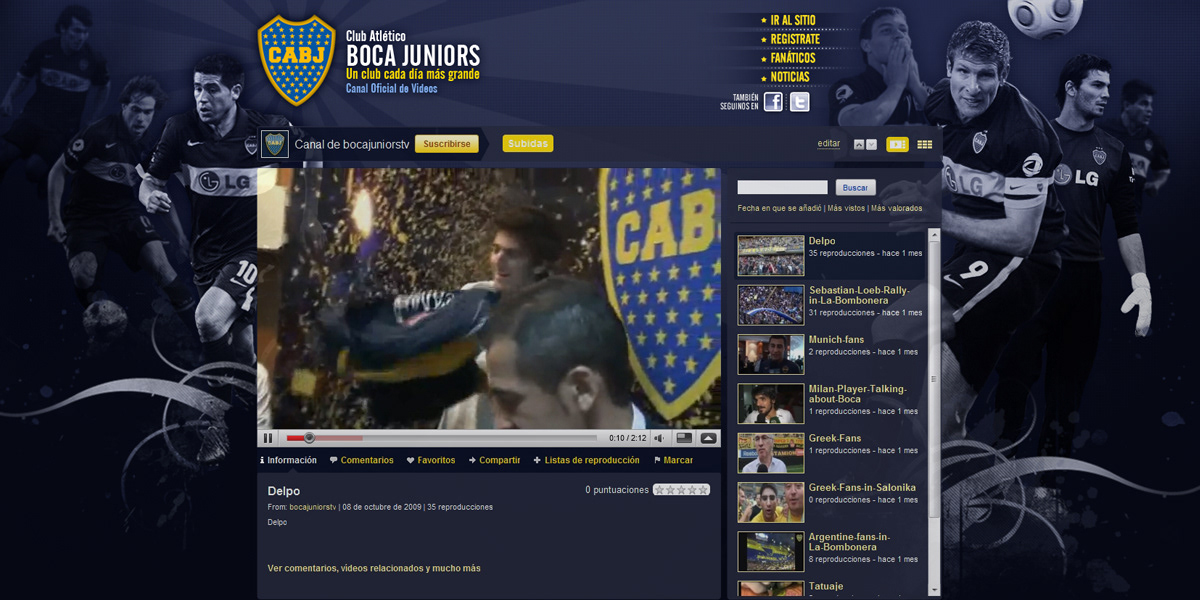Click the Buscar search button
The width and height of the screenshot is (1200, 600).
click(855, 188)
